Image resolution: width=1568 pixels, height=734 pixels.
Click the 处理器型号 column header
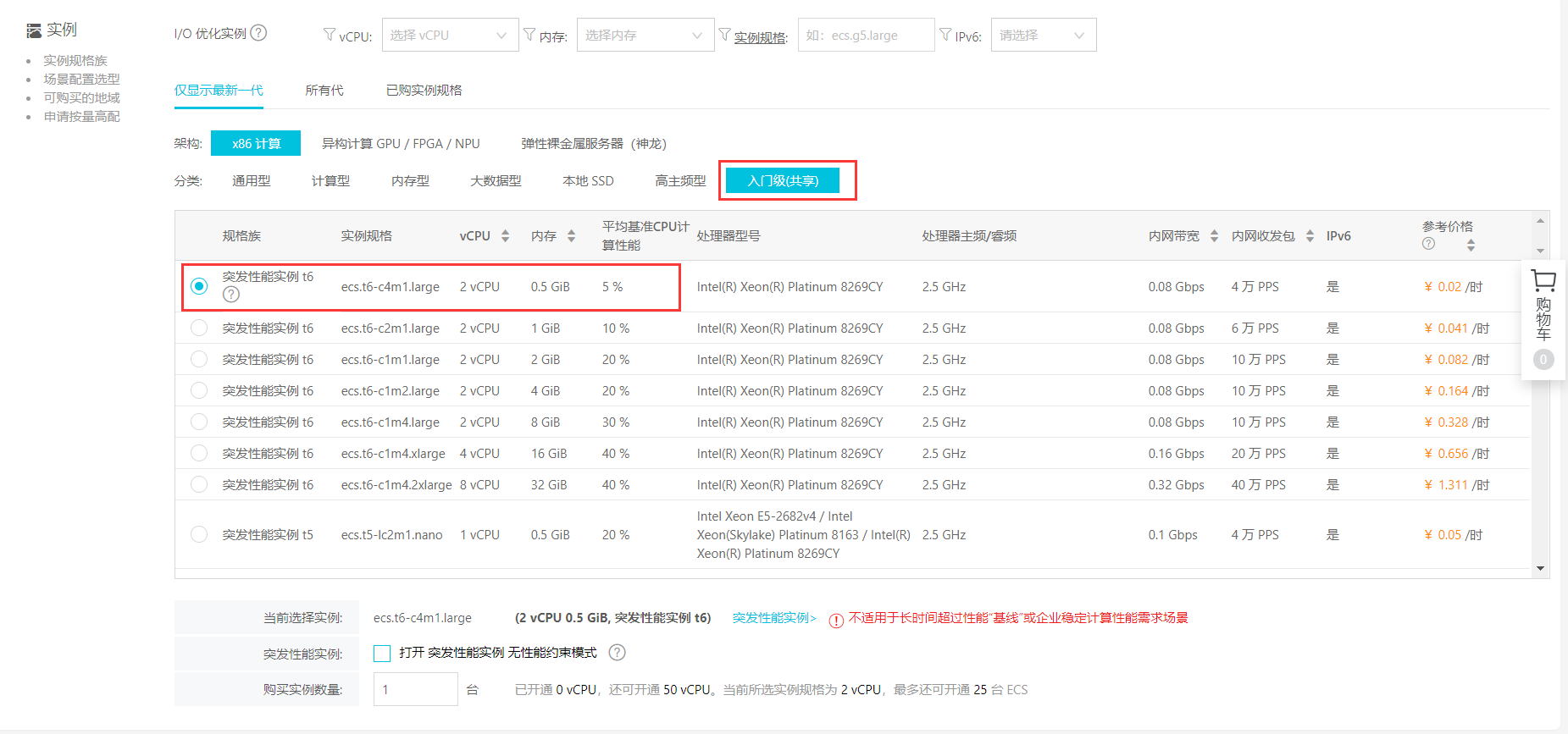(x=729, y=236)
